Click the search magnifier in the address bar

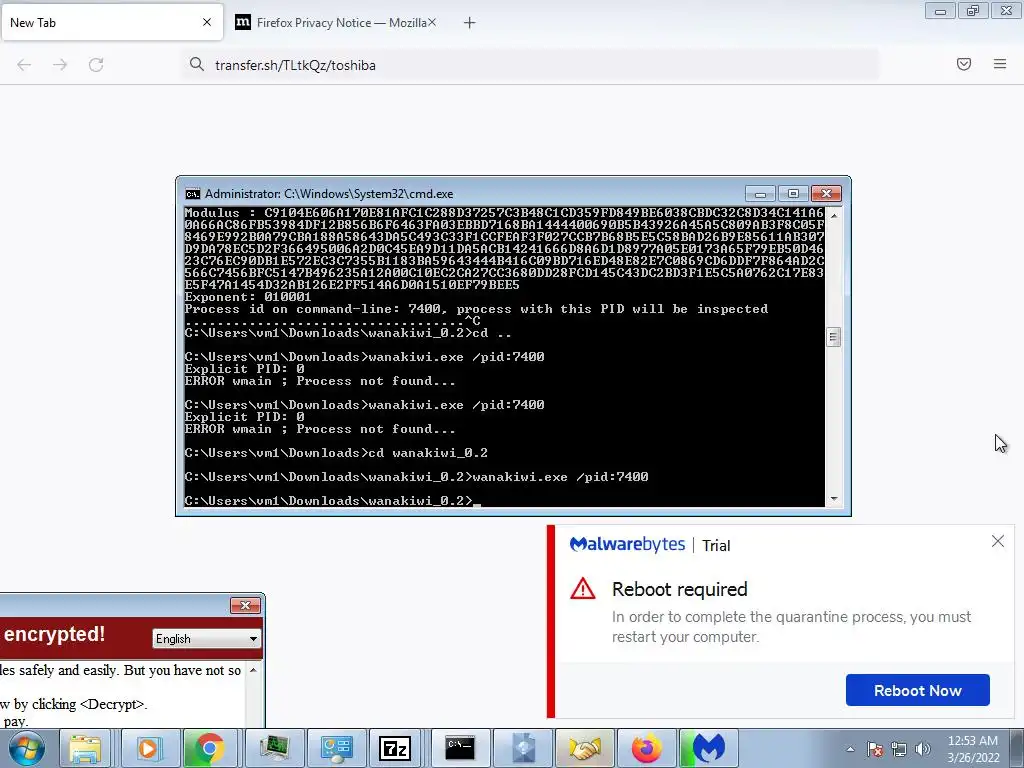click(197, 64)
